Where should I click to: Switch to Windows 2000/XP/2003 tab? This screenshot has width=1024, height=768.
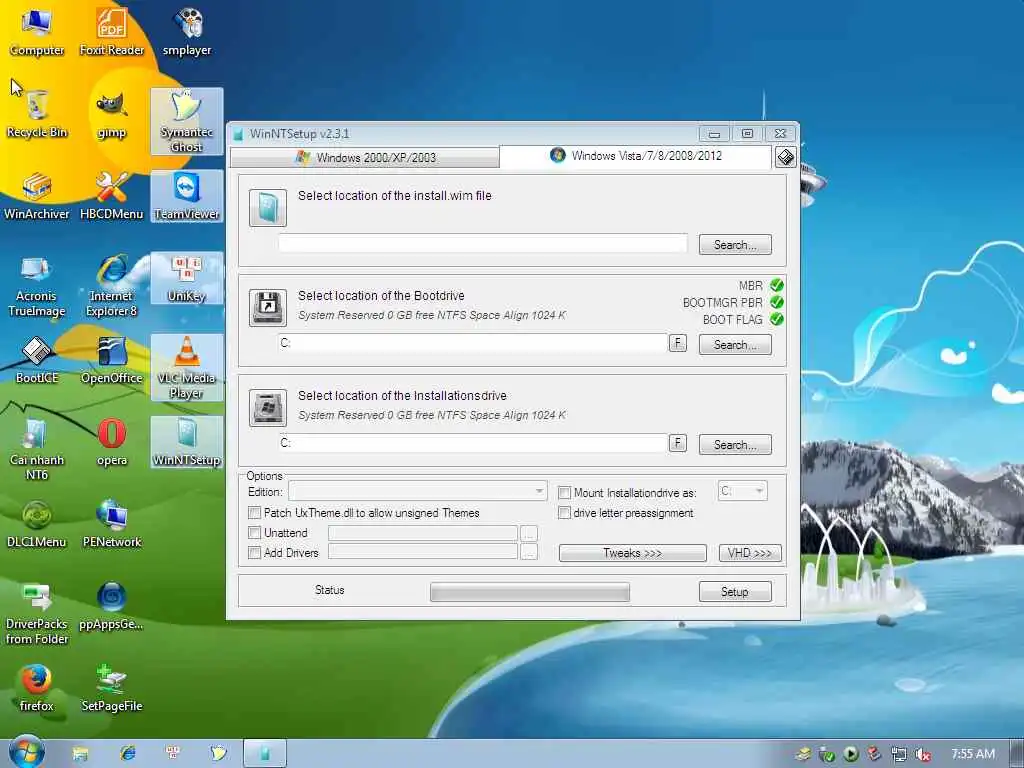[366, 157]
